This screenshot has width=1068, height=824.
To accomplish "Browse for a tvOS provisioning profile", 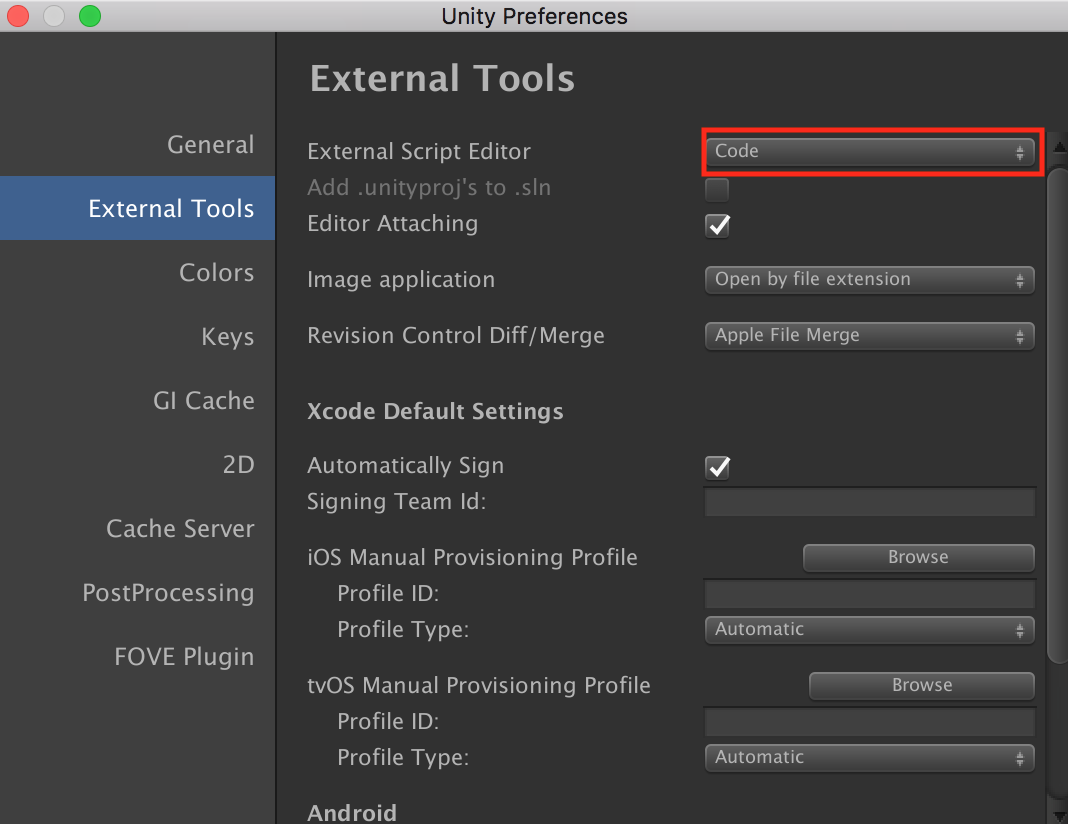I will pyautogui.click(x=921, y=685).
